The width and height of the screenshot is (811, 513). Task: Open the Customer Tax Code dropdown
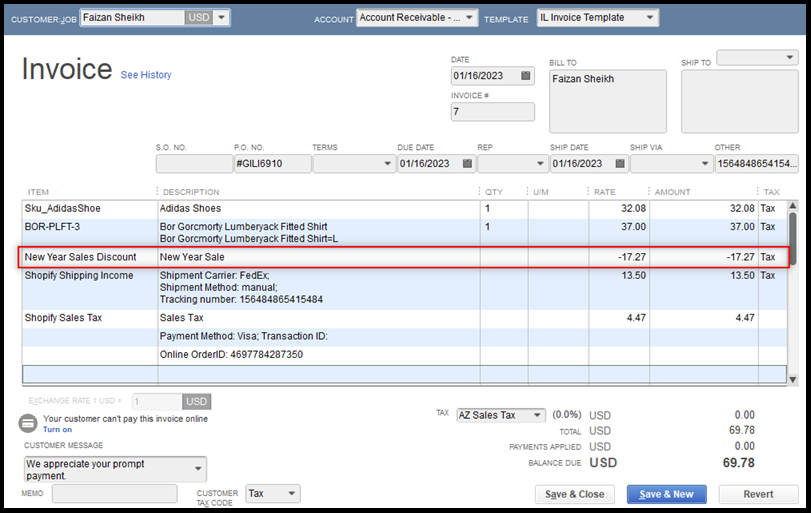click(291, 493)
